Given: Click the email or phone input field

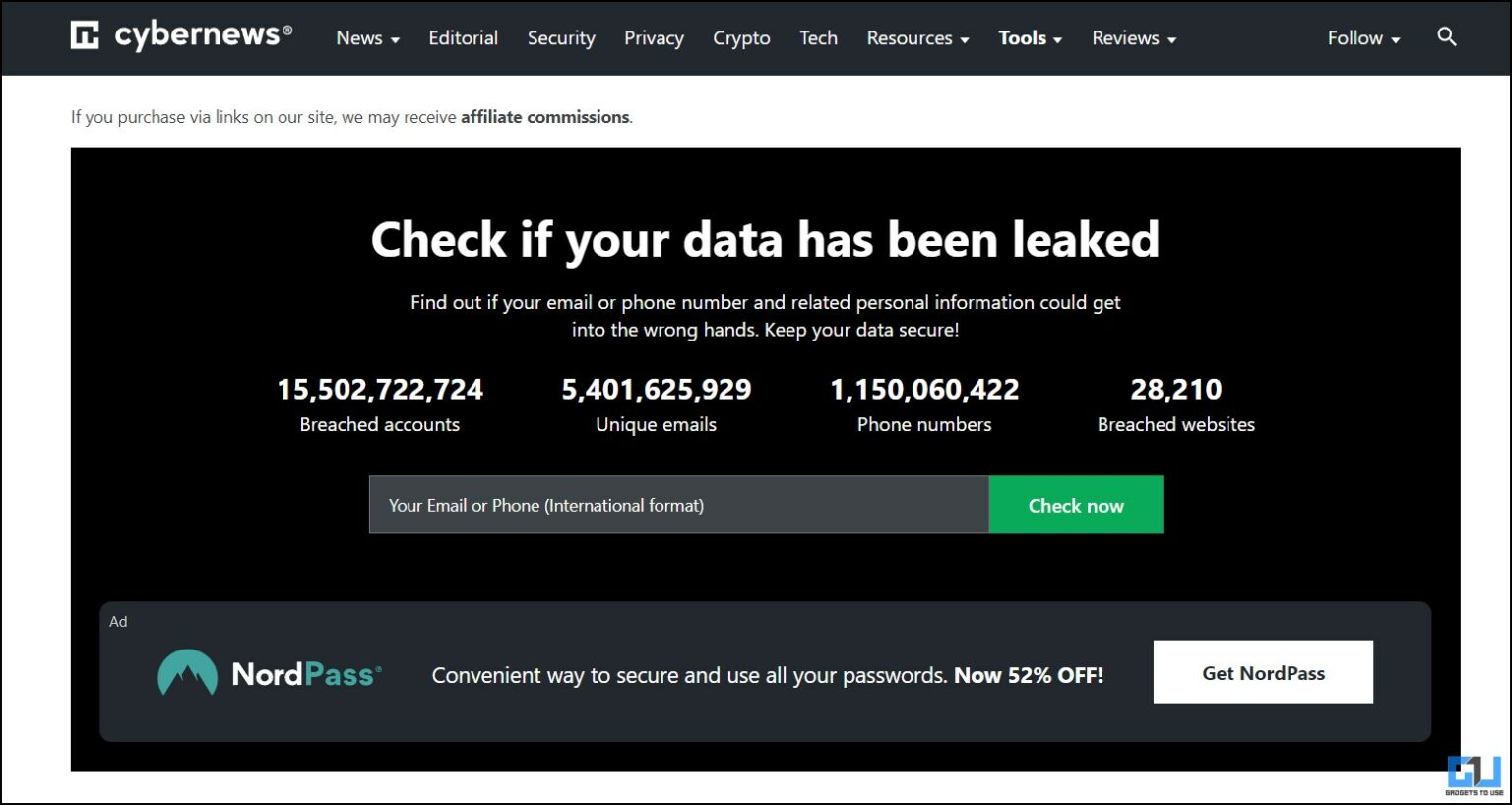Looking at the screenshot, I should [677, 505].
